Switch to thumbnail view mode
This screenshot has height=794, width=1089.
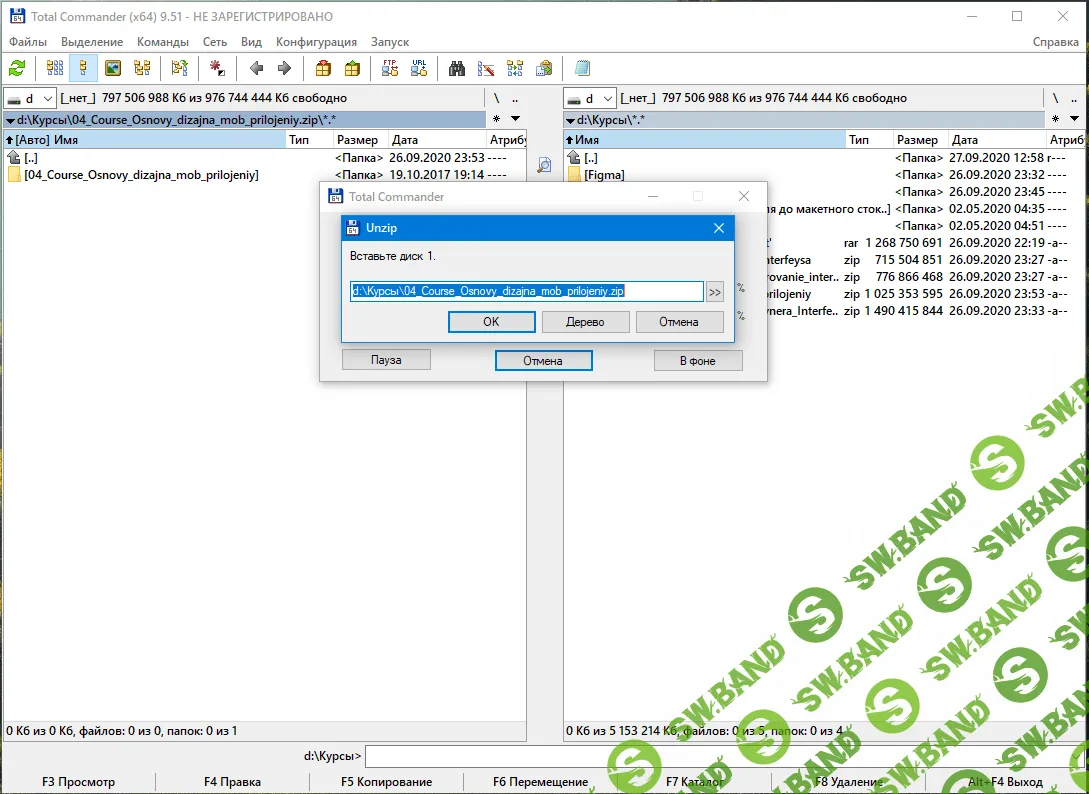113,68
